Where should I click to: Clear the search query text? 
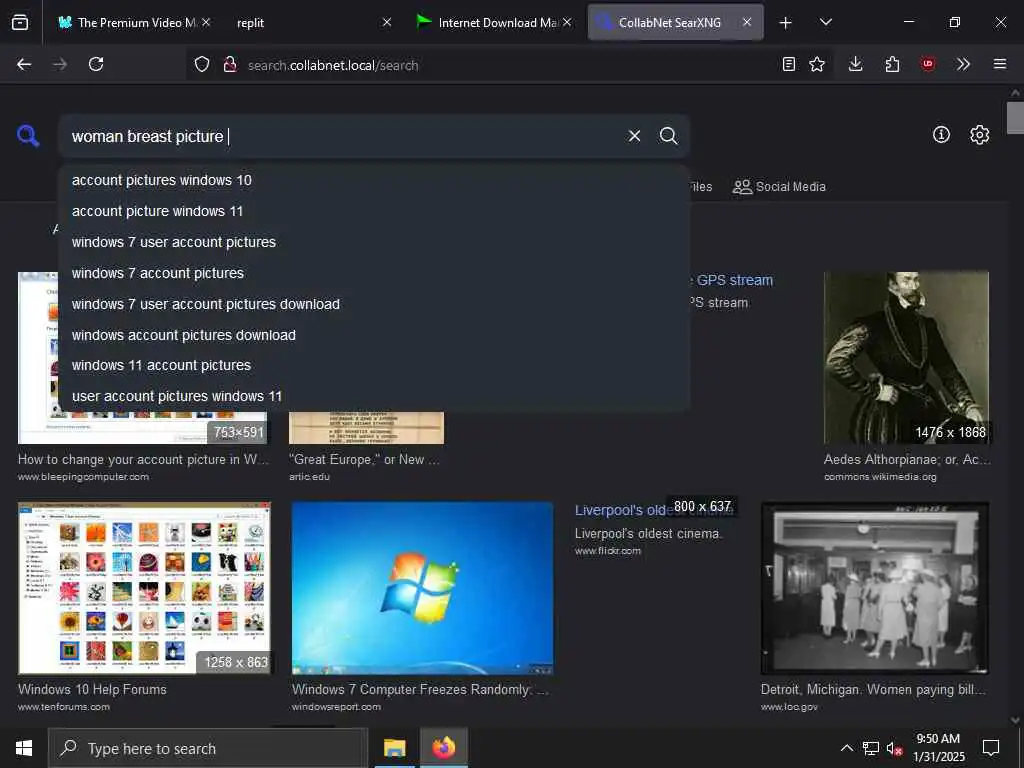click(634, 136)
